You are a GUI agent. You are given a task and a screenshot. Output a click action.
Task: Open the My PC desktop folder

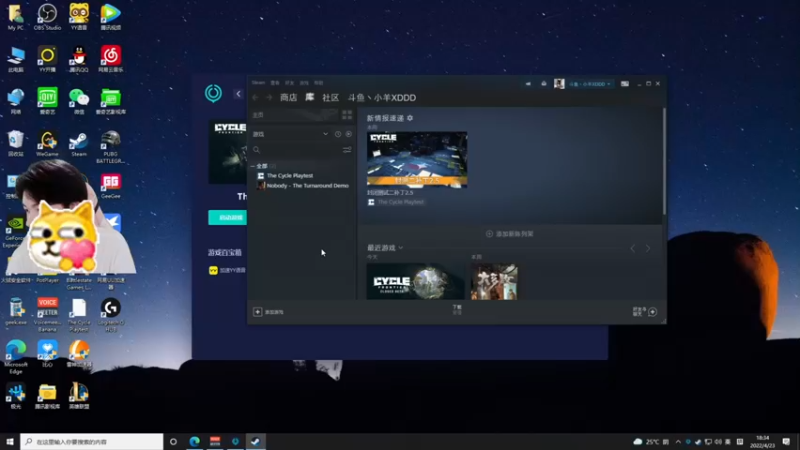[x=16, y=17]
